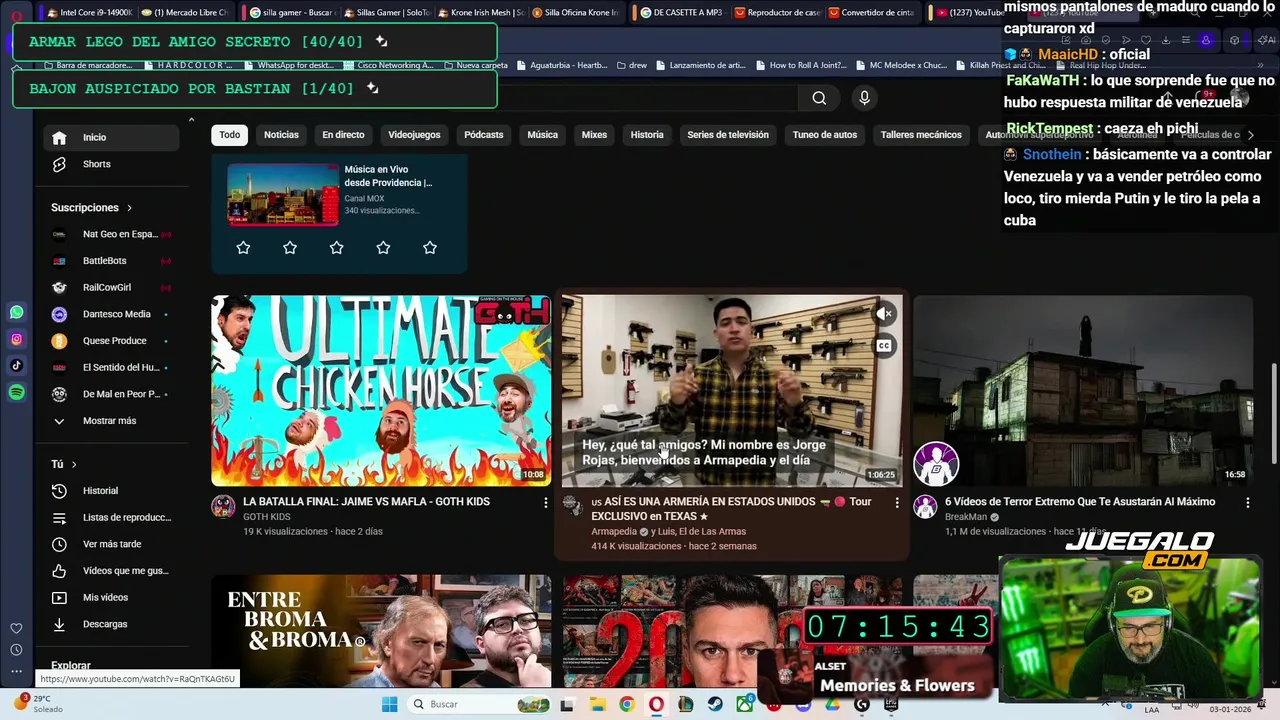Open the GOTH KIDS channel name link
1280x720 pixels.
266,517
